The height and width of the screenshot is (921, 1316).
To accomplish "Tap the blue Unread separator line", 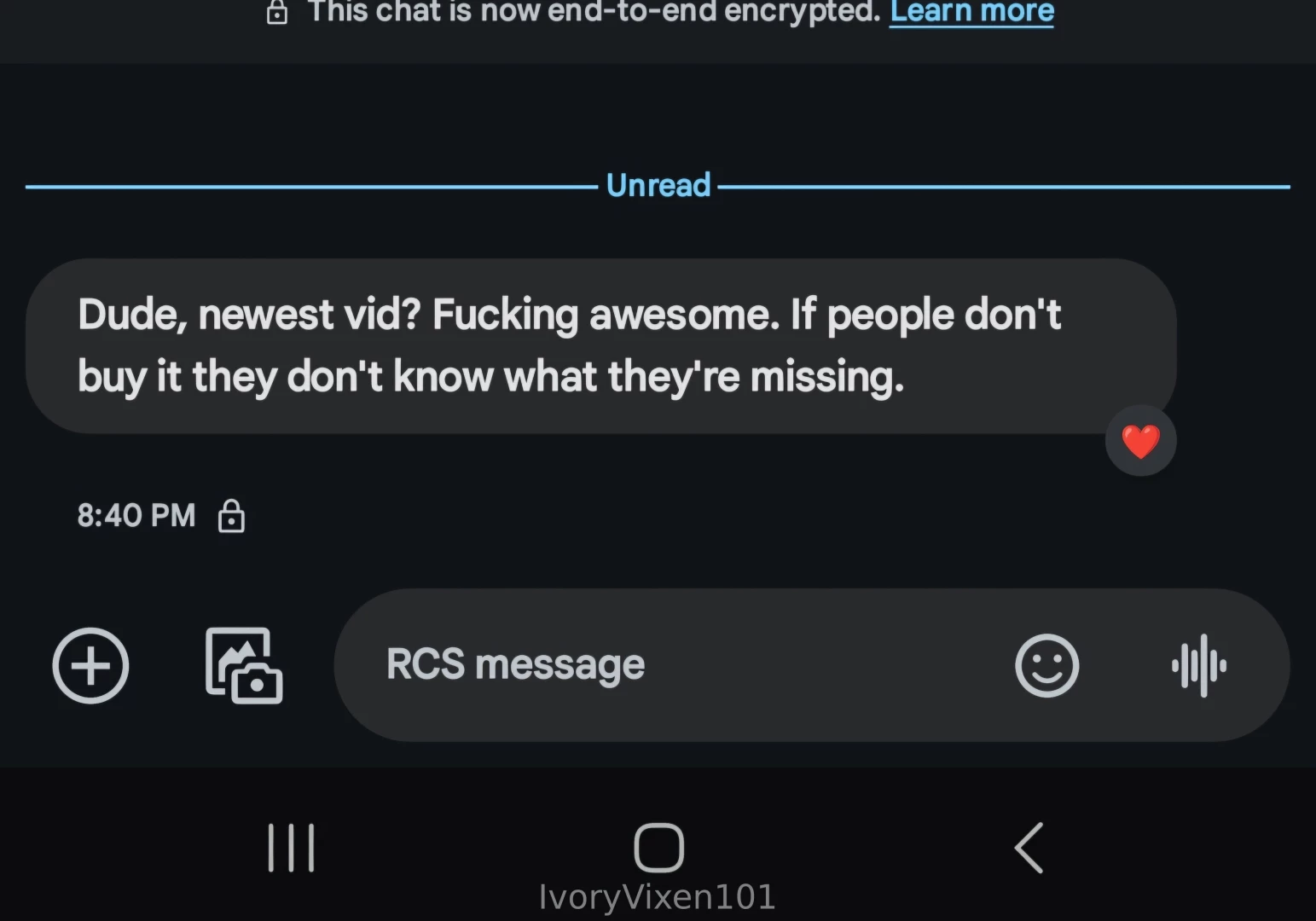I will tap(311, 186).
